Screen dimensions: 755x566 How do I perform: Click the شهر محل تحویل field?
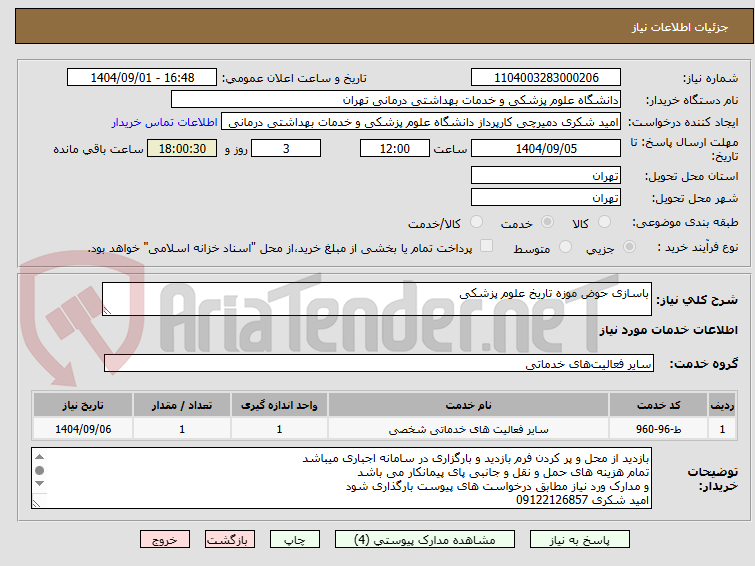point(546,197)
